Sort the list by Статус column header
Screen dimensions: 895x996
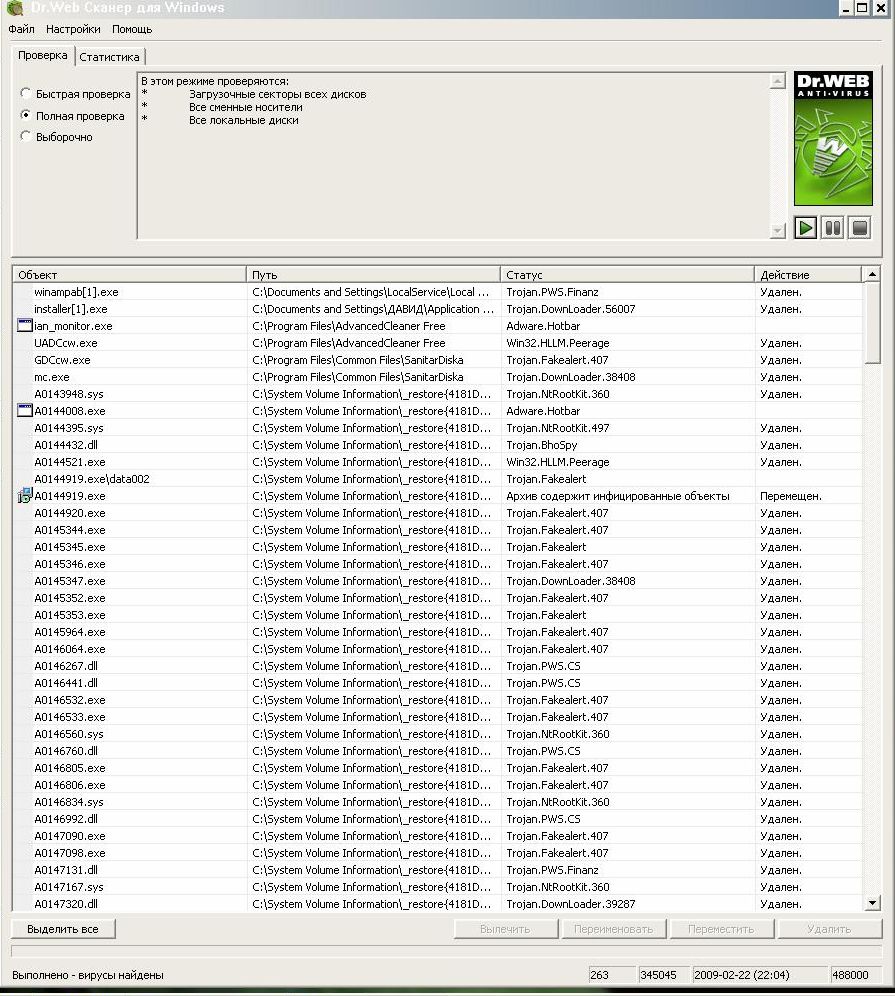click(627, 275)
